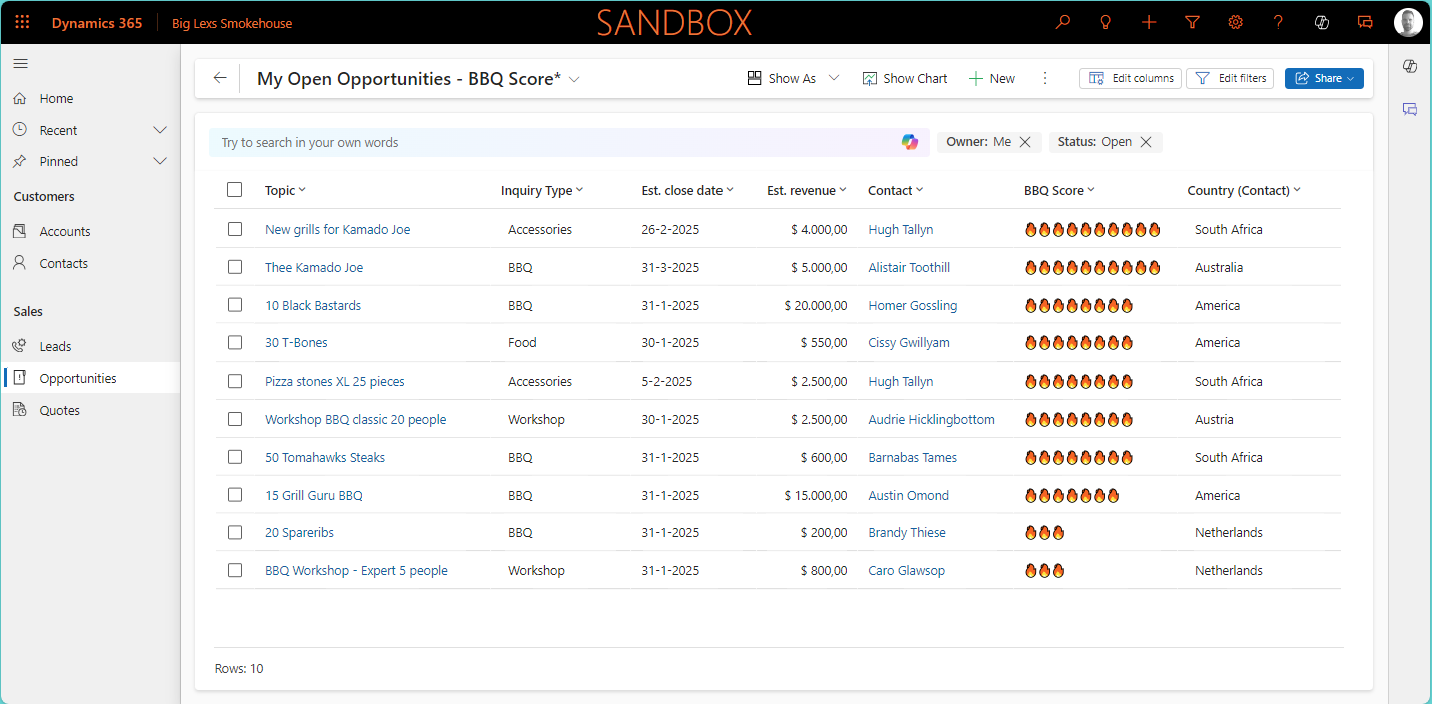
Task: Open the Dynamics 365 app launcher waffle
Action: click(x=22, y=22)
